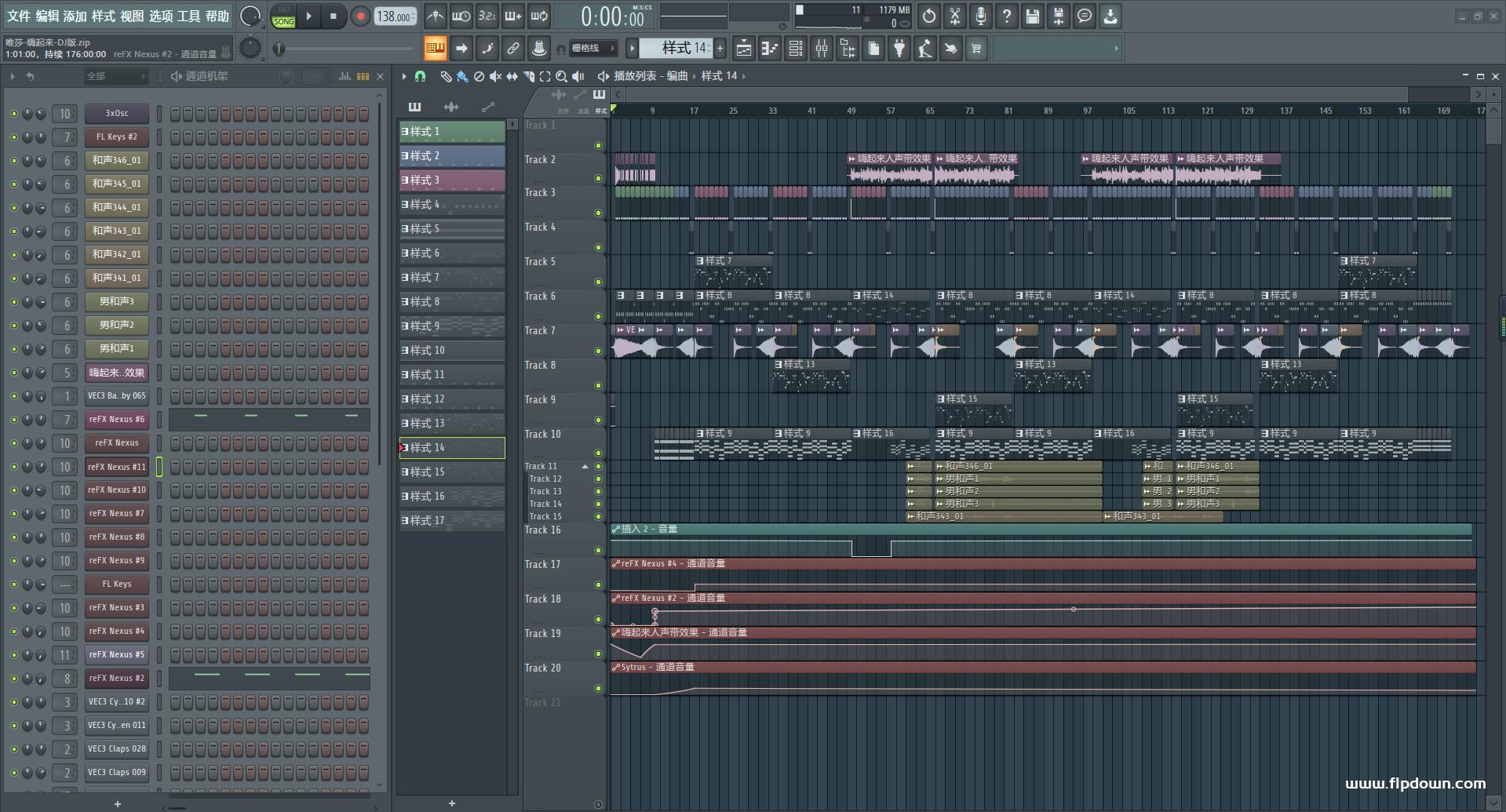Viewport: 1506px width, 812px height.
Task: Open the 帮助 menu
Action: pos(217,16)
